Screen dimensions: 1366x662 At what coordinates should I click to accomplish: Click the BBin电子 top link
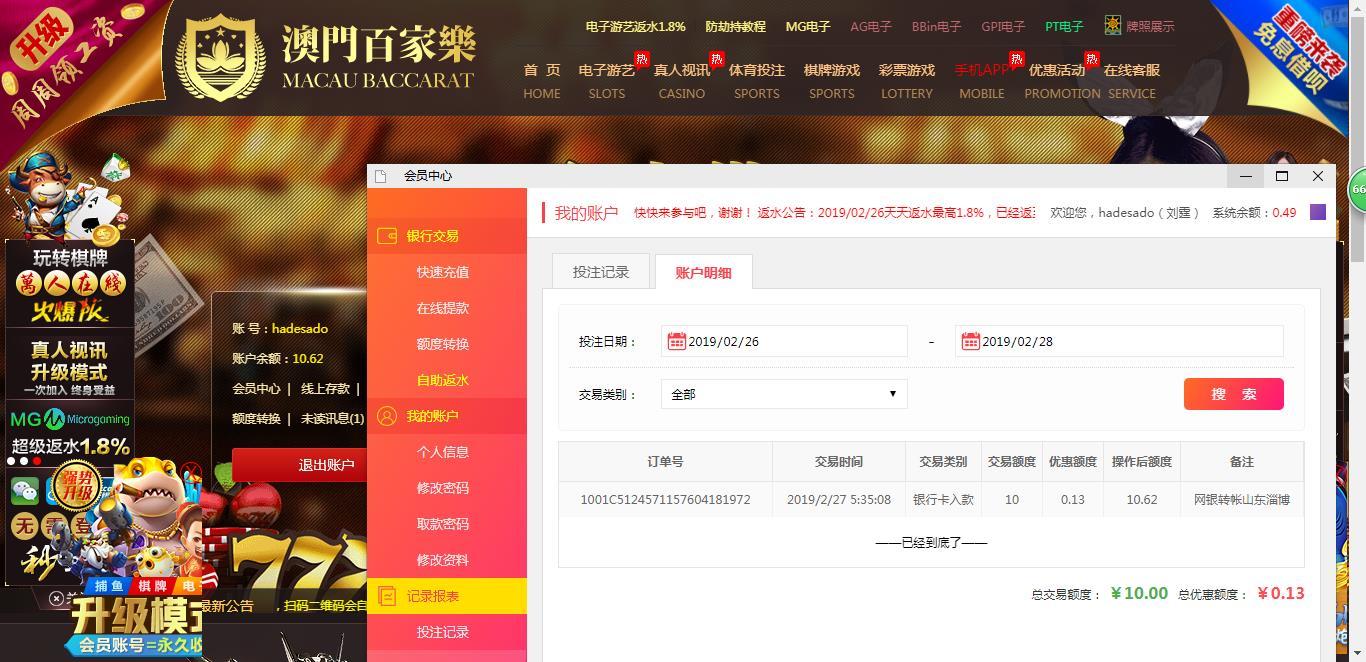(936, 27)
